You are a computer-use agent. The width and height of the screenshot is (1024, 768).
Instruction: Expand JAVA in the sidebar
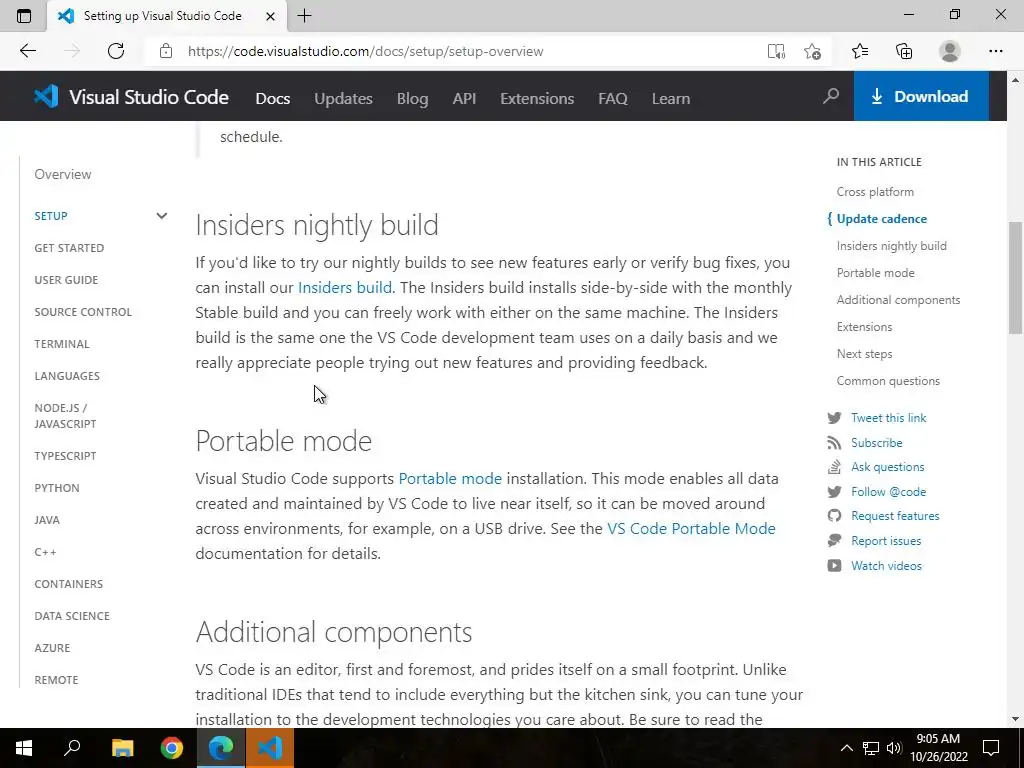(47, 520)
